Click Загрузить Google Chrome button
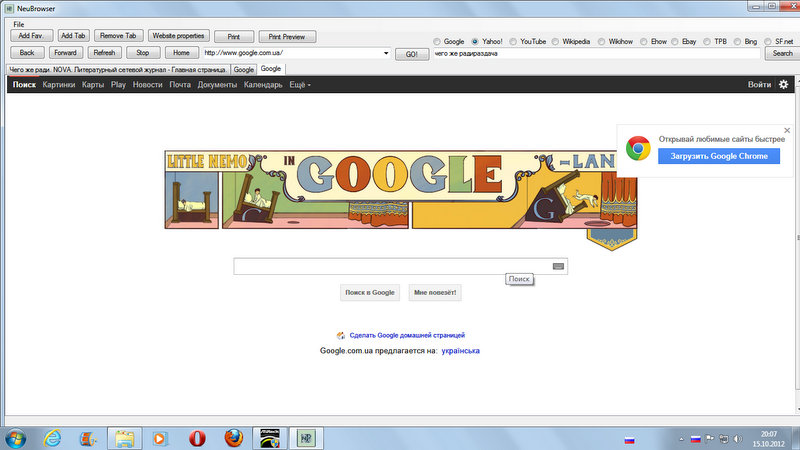The image size is (800, 450). click(x=719, y=156)
